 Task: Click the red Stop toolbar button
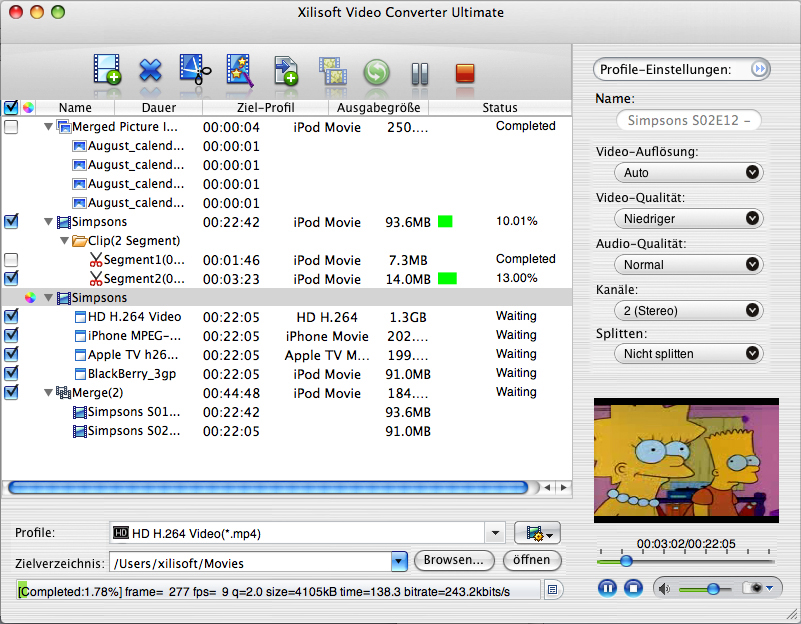(465, 73)
